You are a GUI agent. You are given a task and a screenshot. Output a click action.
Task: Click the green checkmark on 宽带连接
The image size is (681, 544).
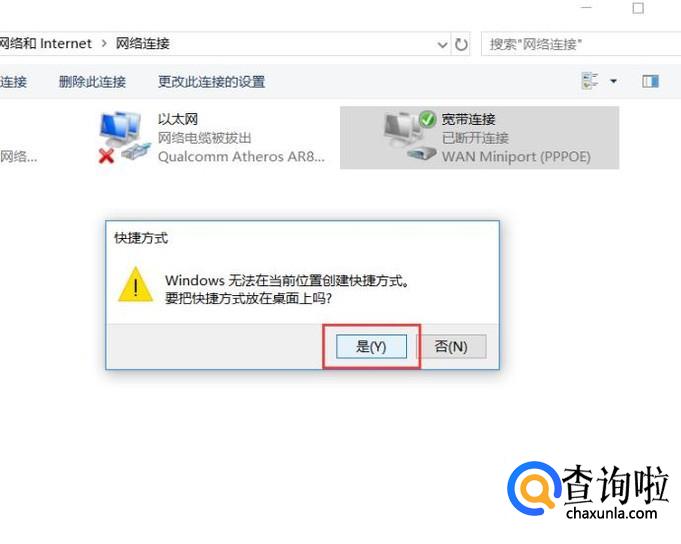click(x=427, y=119)
